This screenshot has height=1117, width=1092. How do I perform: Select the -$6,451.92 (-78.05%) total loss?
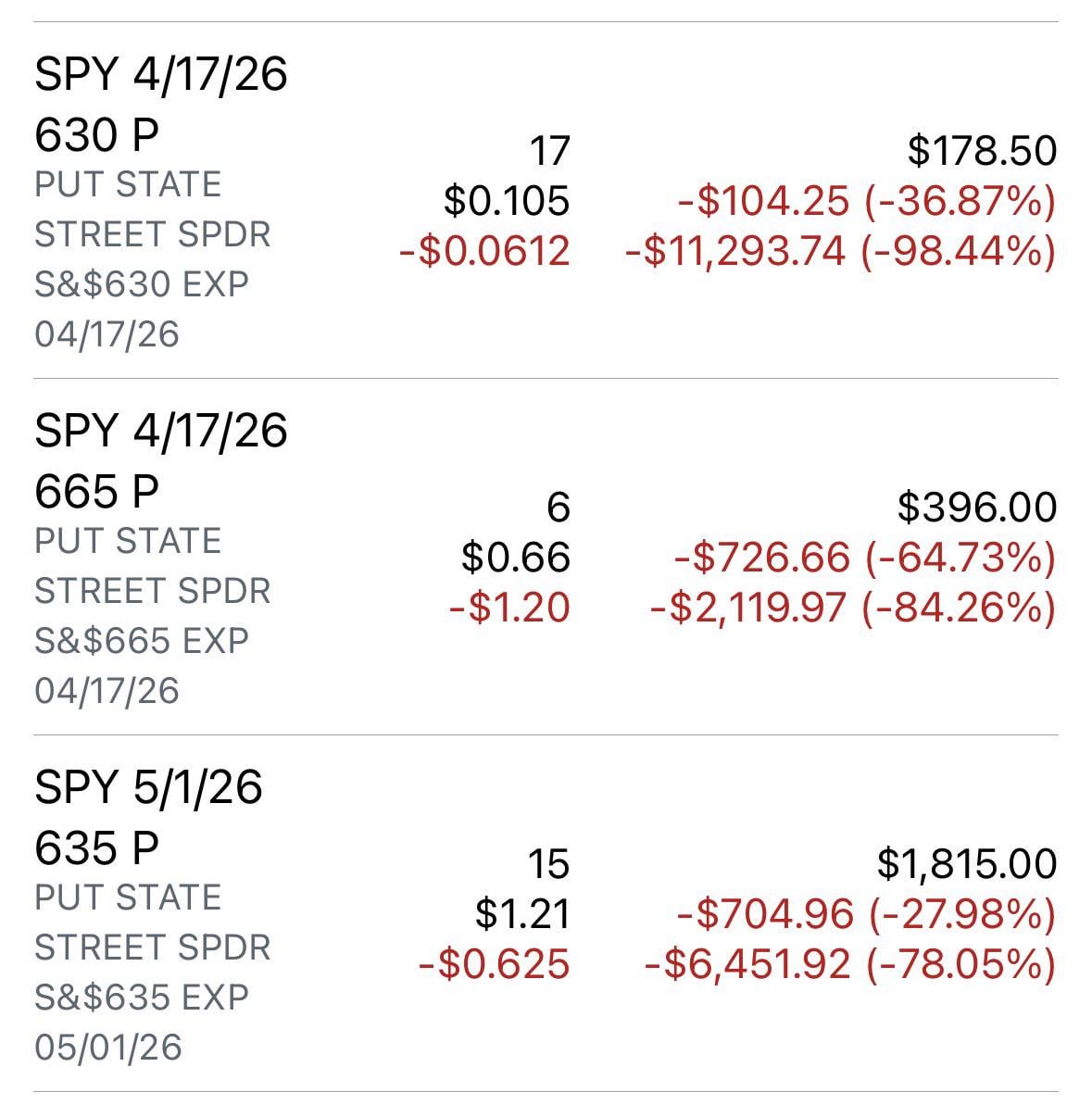[x=849, y=964]
